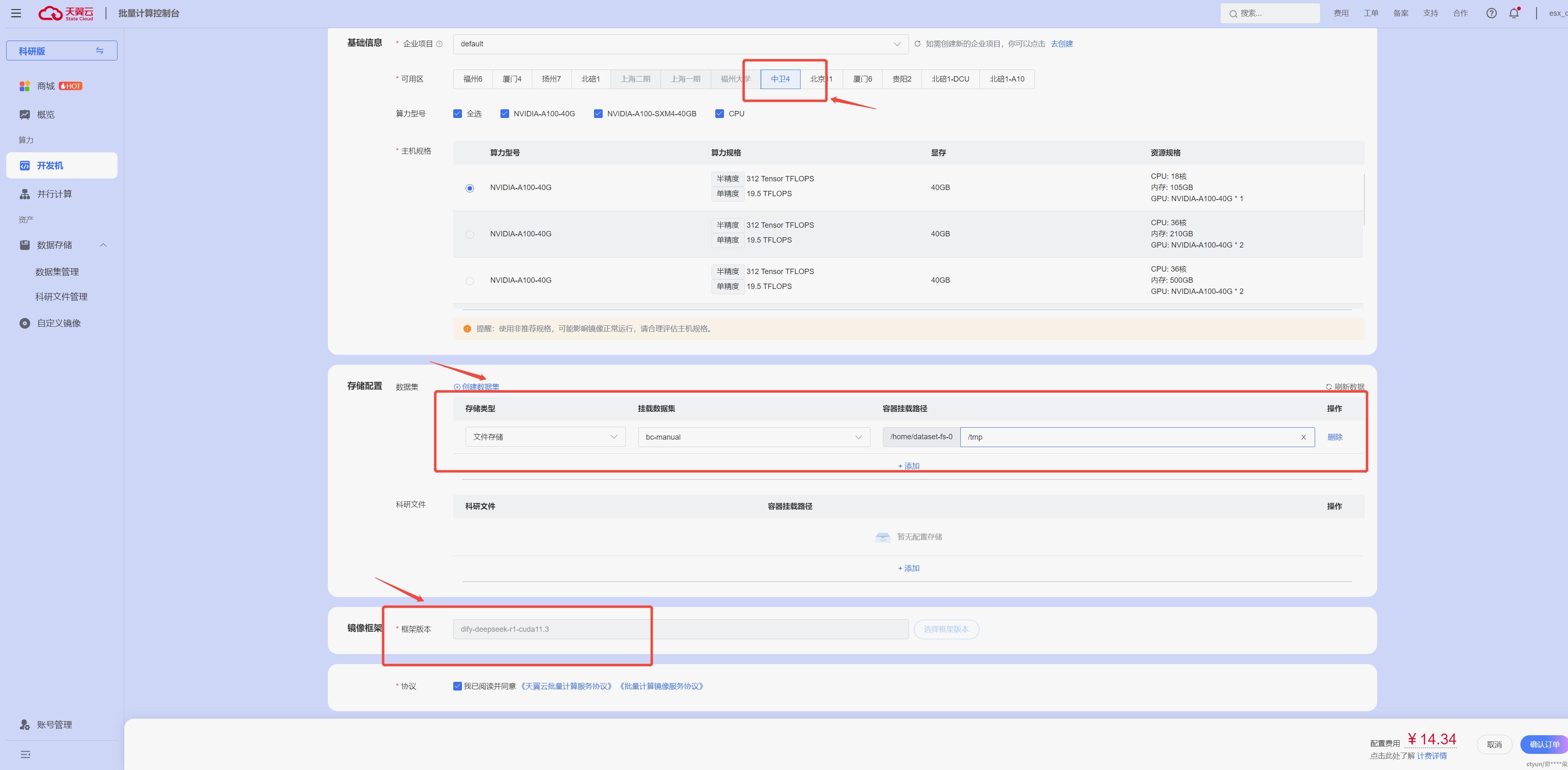This screenshot has width=1568, height=770.
Task: Click the search box in header
Action: [1270, 13]
